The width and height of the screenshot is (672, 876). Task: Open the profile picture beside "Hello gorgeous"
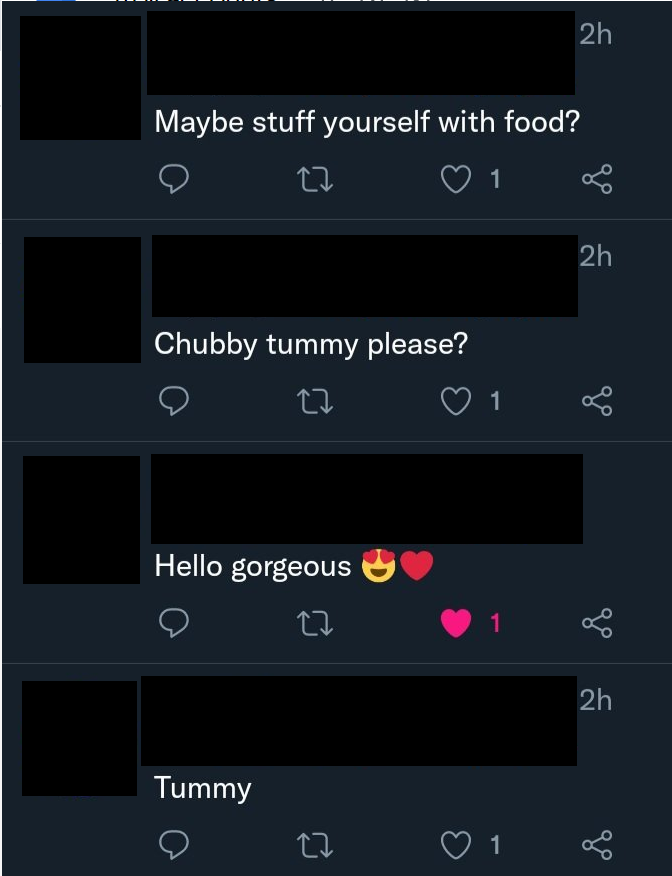point(81,520)
